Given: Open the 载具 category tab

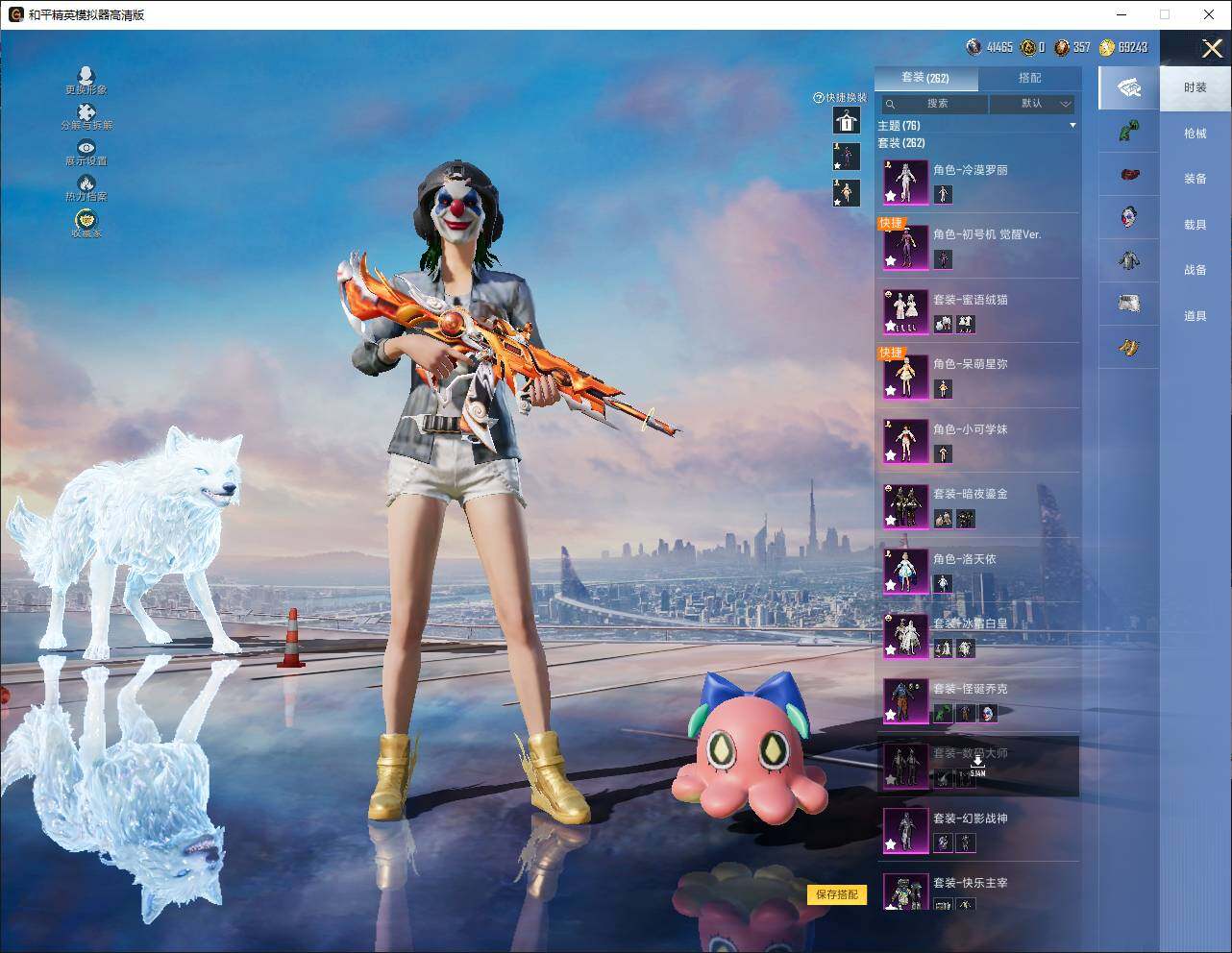Looking at the screenshot, I should [x=1195, y=225].
